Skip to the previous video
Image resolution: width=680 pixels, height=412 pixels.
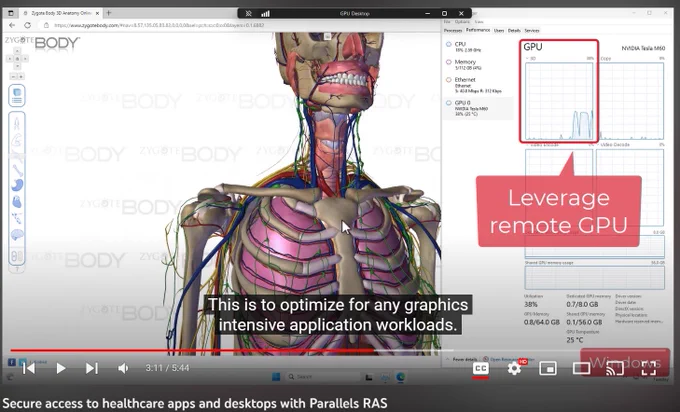(x=29, y=368)
